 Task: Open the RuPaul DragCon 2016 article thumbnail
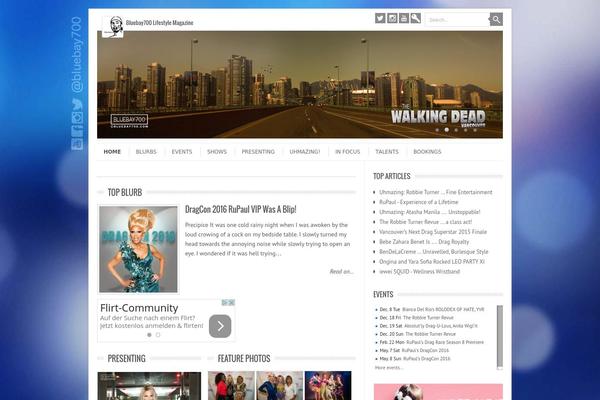pyautogui.click(x=139, y=249)
